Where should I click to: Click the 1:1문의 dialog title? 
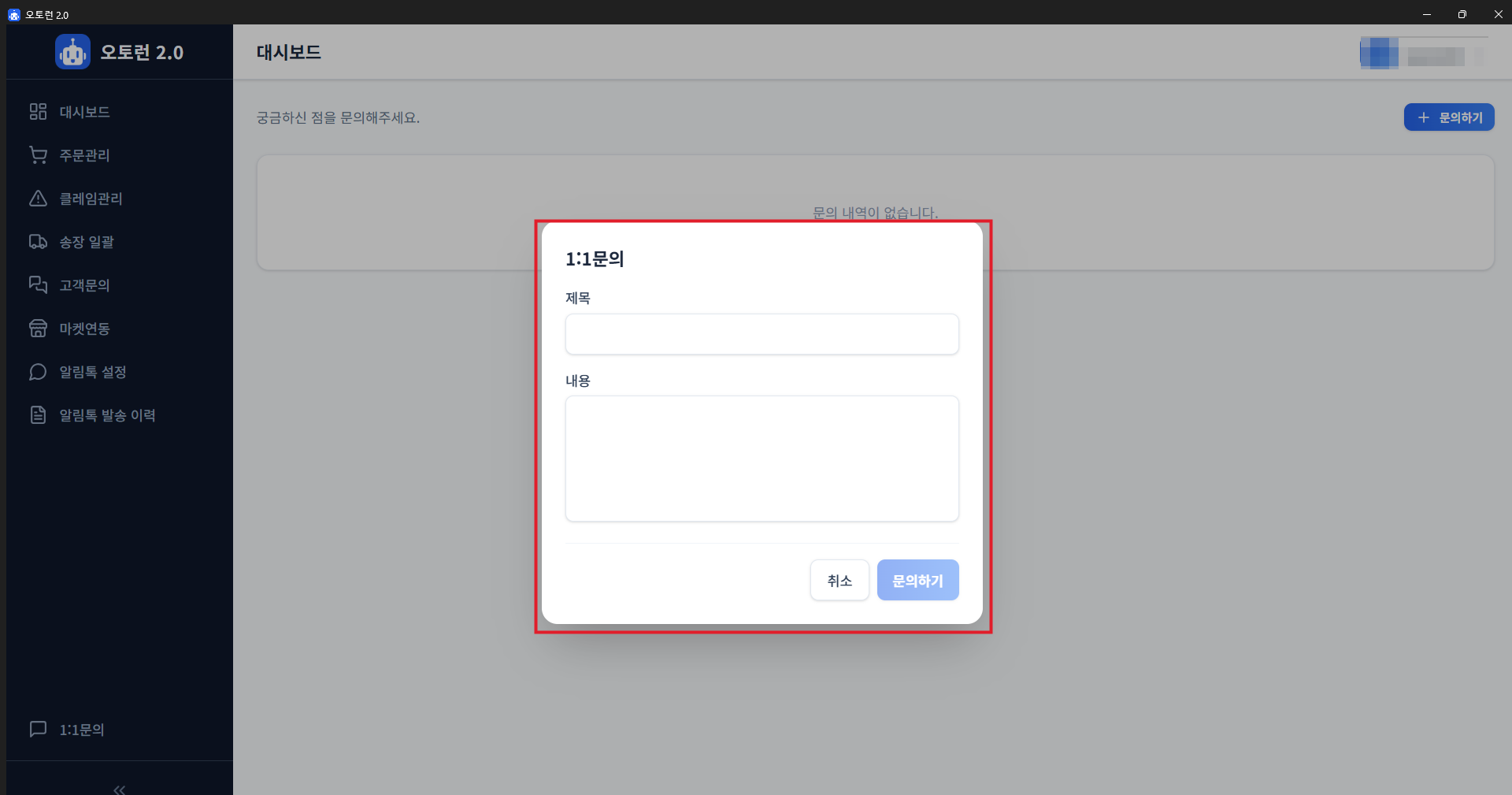[595, 259]
